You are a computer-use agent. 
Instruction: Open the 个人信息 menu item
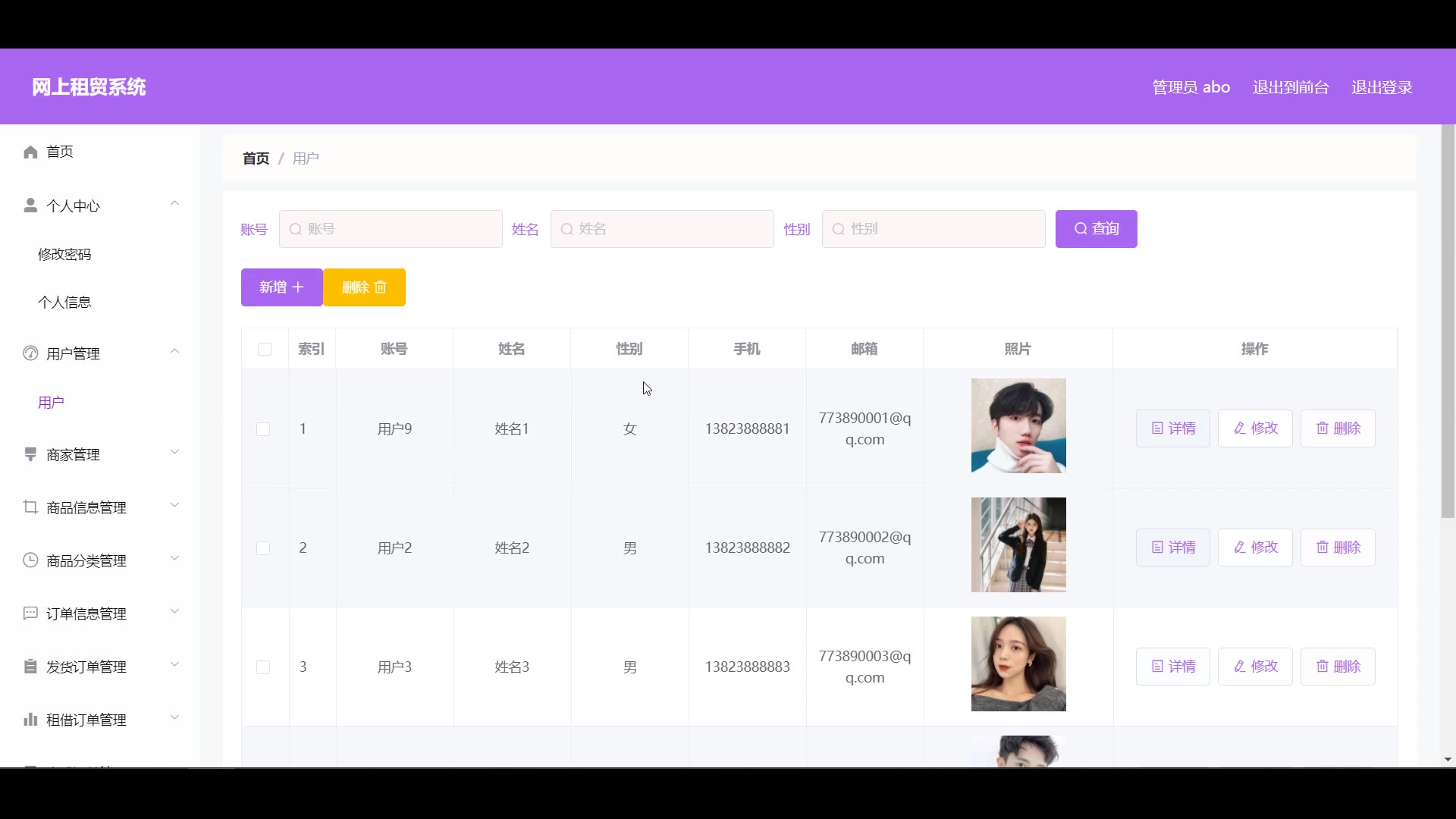click(64, 303)
